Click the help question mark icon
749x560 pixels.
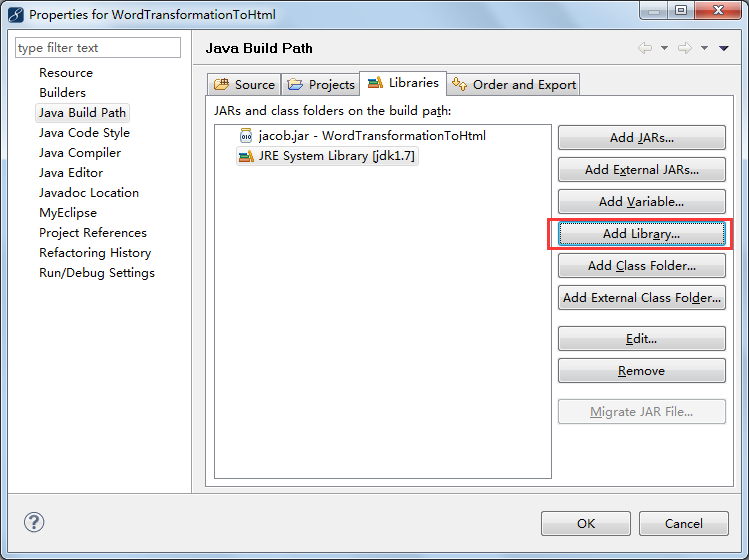pyautogui.click(x=34, y=522)
